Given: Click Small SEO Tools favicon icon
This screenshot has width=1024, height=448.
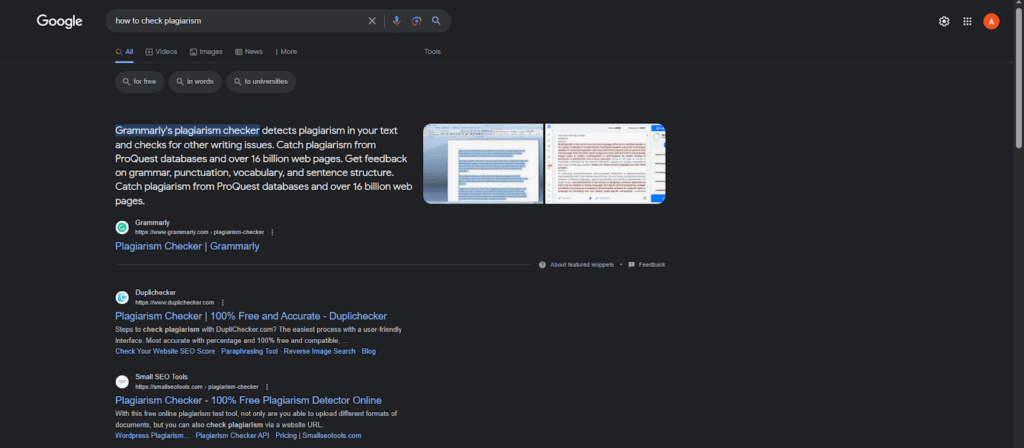Looking at the screenshot, I should pyautogui.click(x=122, y=381).
